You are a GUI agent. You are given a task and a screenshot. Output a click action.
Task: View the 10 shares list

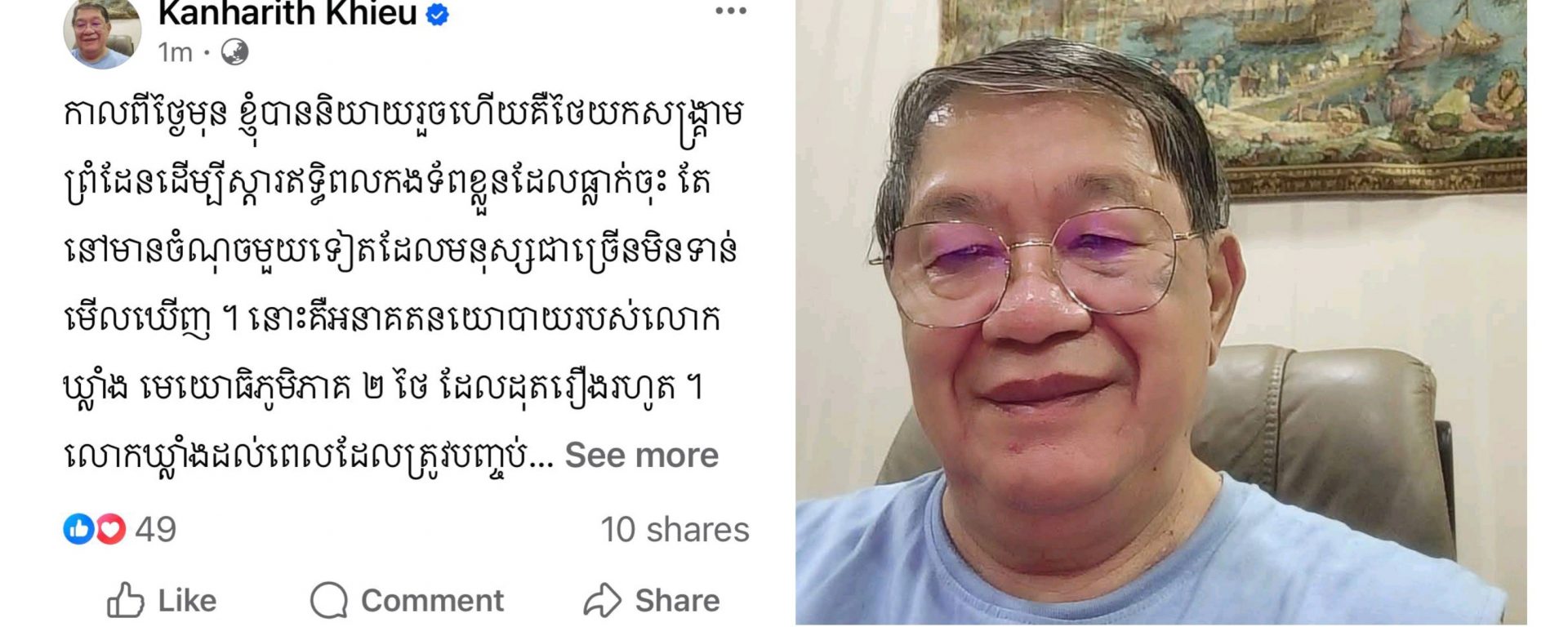(675, 530)
